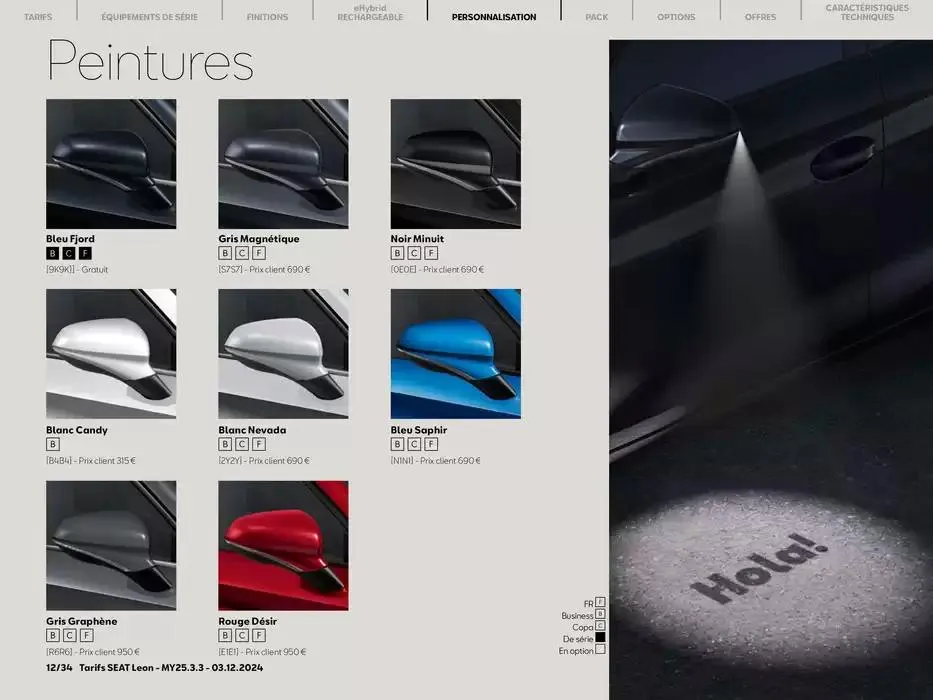
Task: Click the B icon under Blanc Nevada
Action: pyautogui.click(x=225, y=444)
